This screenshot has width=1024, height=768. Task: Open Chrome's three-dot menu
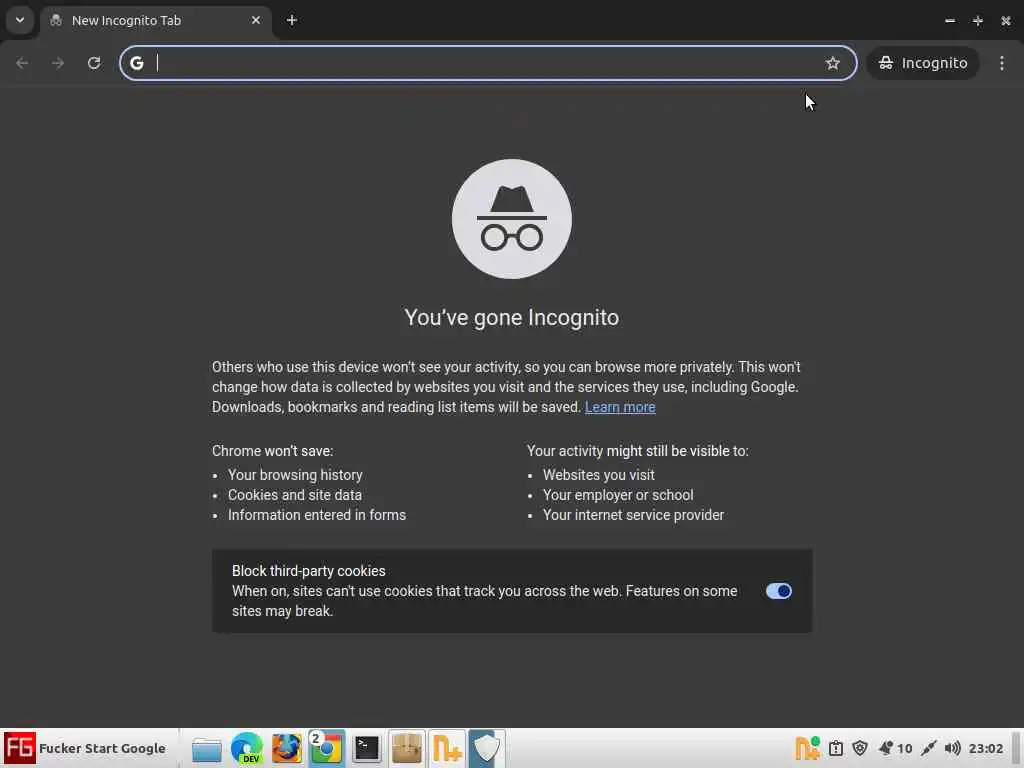[1002, 63]
